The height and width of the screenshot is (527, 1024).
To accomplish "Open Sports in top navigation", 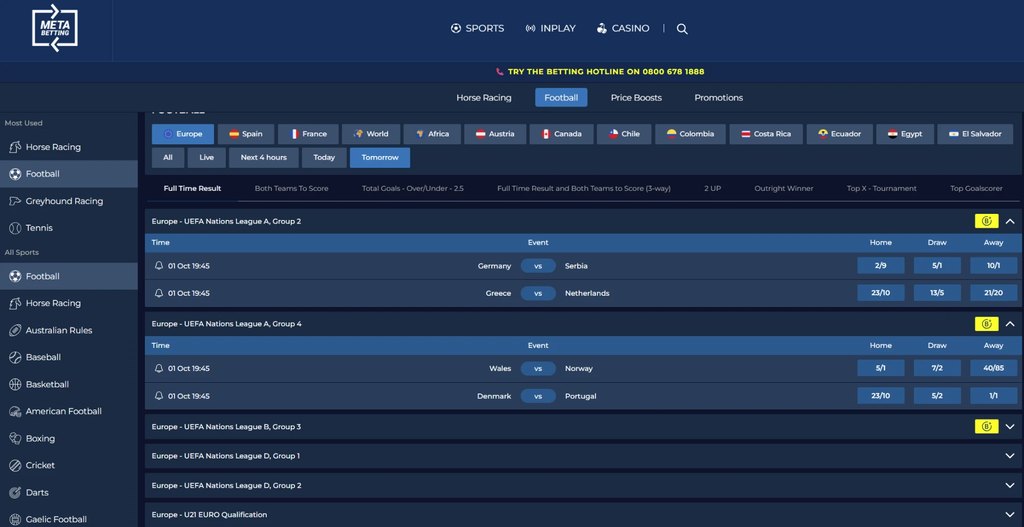I will (477, 29).
